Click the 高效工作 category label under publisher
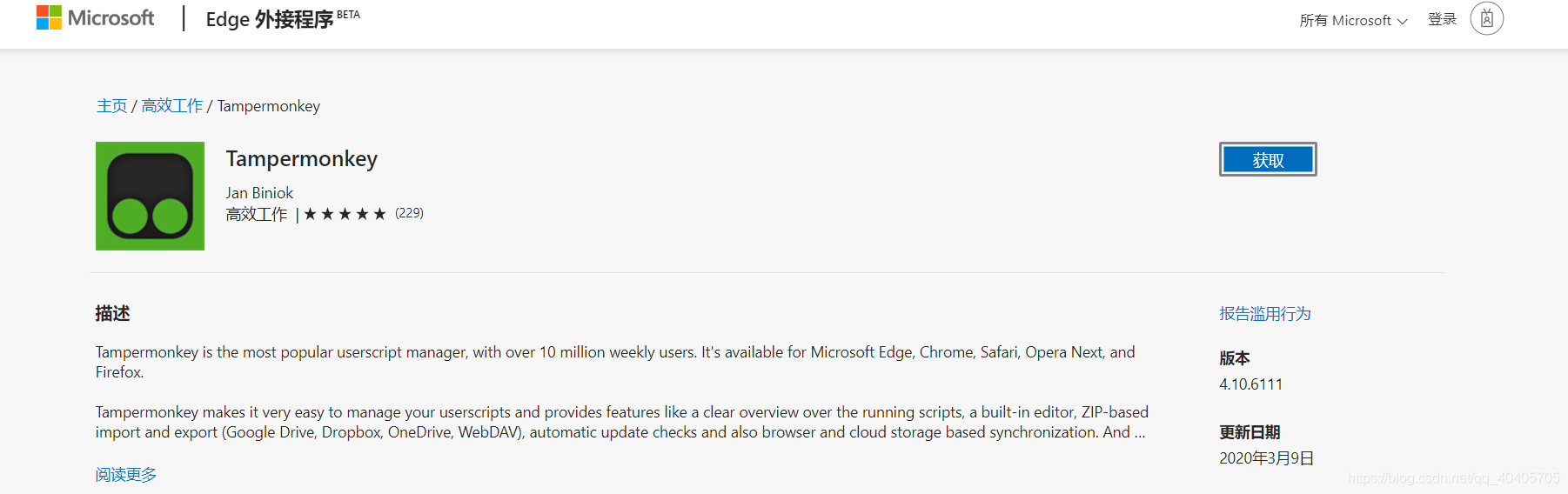The height and width of the screenshot is (494, 1568). 257,214
